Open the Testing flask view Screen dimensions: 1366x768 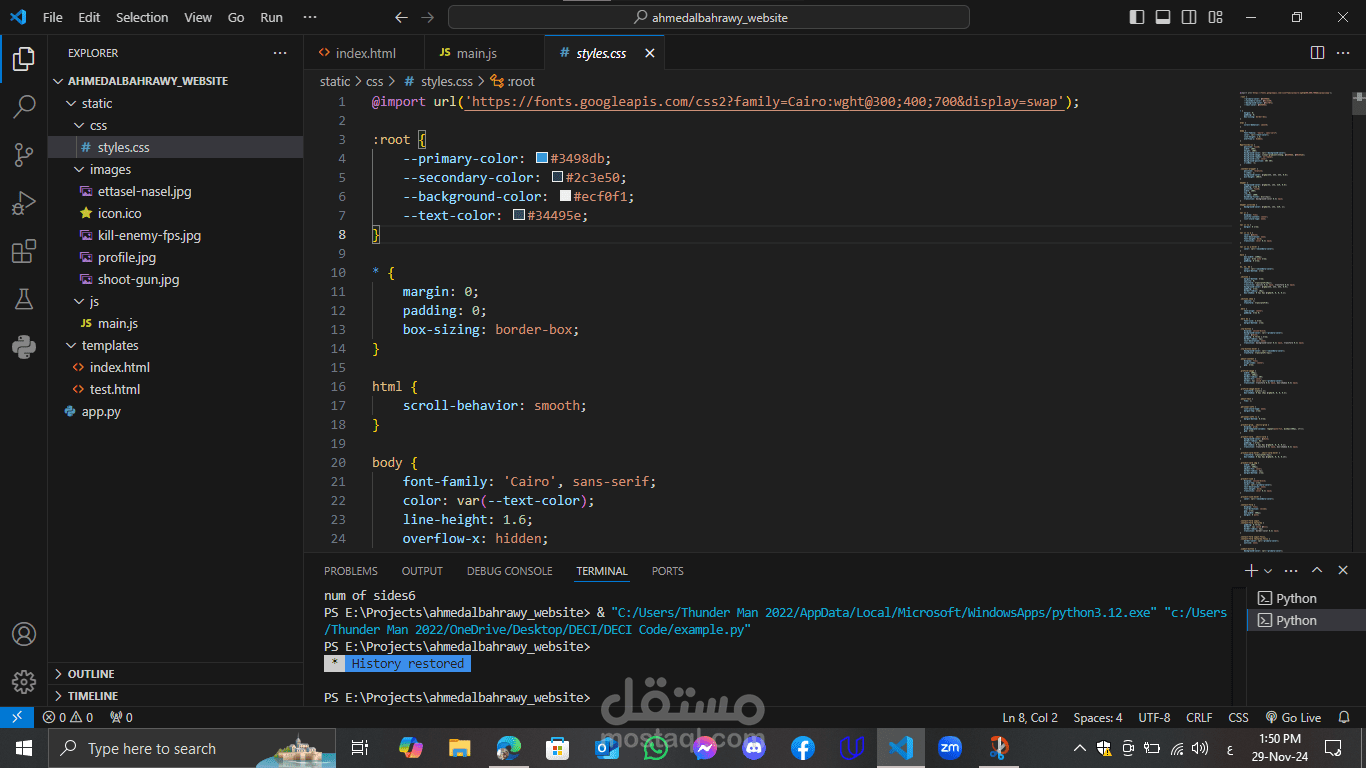tap(24, 299)
